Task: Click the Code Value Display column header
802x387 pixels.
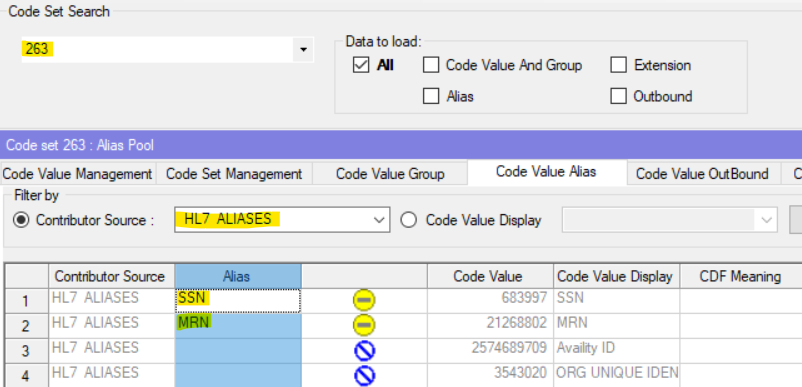Action: point(616,277)
